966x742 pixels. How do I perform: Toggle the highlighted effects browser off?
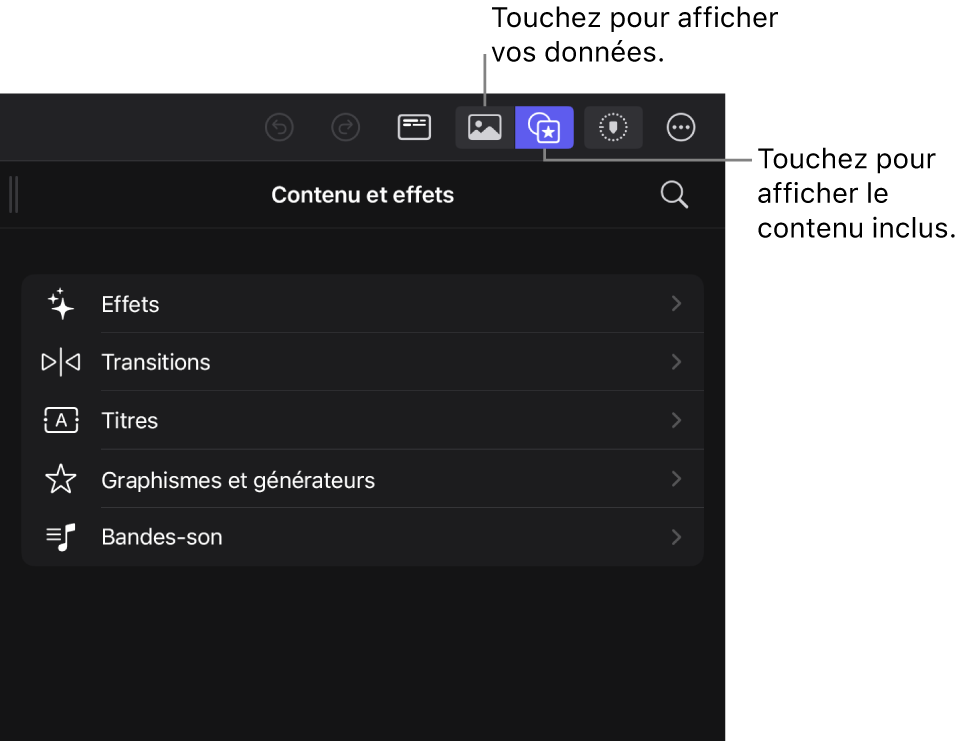click(544, 127)
